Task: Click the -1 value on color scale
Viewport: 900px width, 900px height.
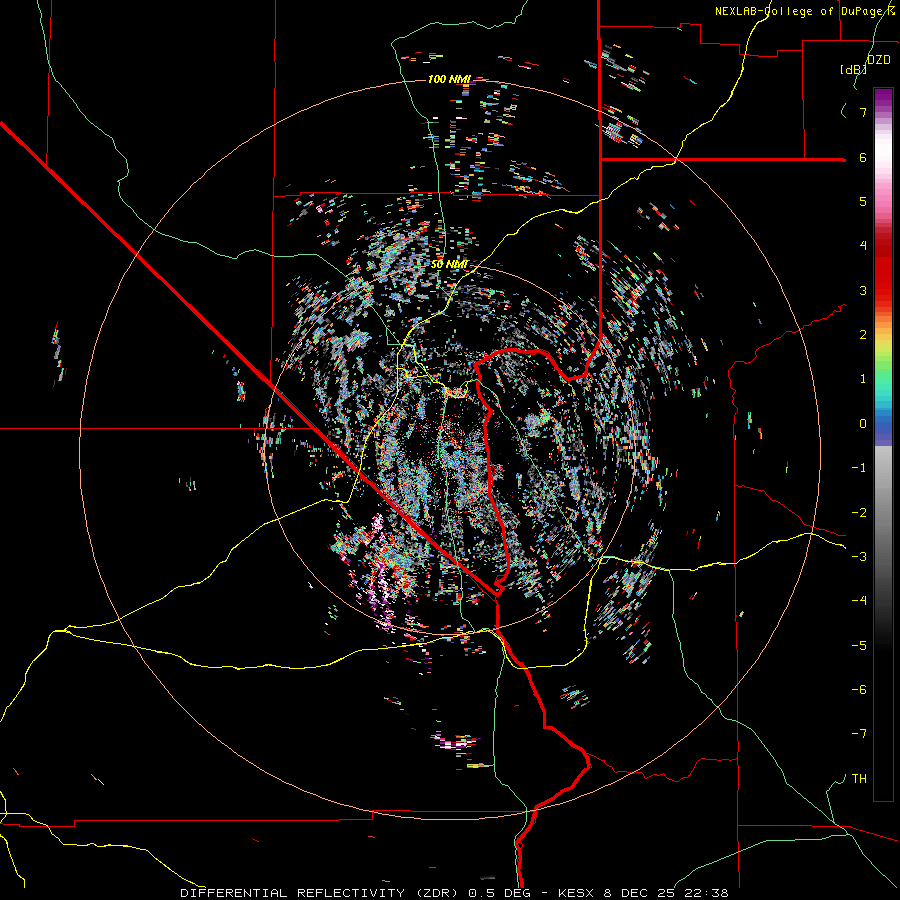Action: 859,468
